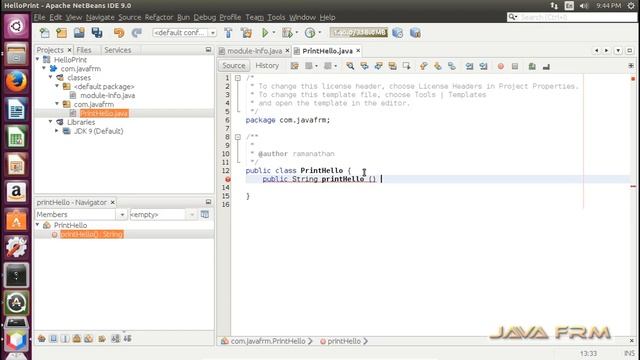Click the Profile Project toolbar icon
This screenshot has height=360, width=640.
coord(310,33)
